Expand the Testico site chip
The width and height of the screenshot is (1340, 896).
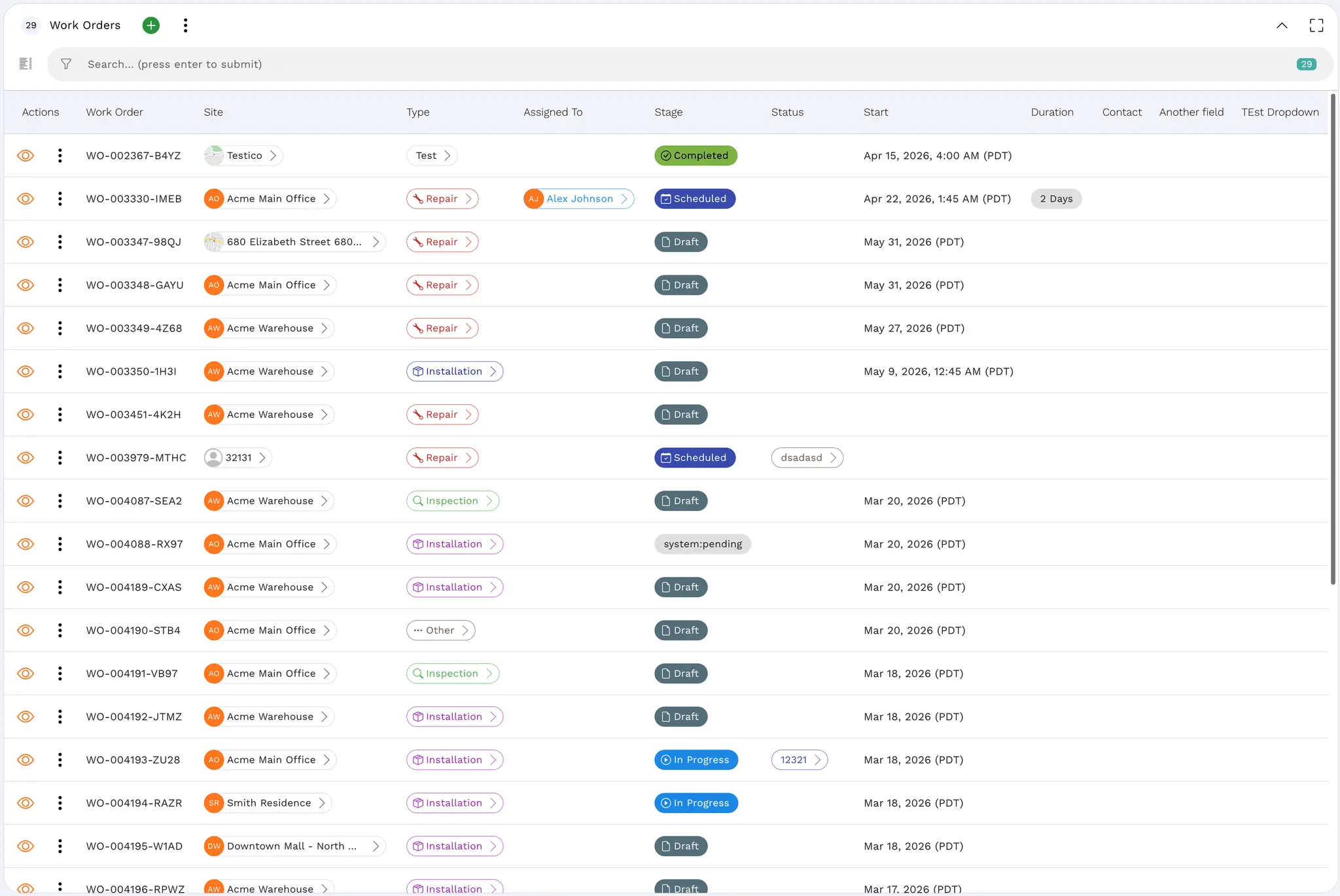(243, 156)
